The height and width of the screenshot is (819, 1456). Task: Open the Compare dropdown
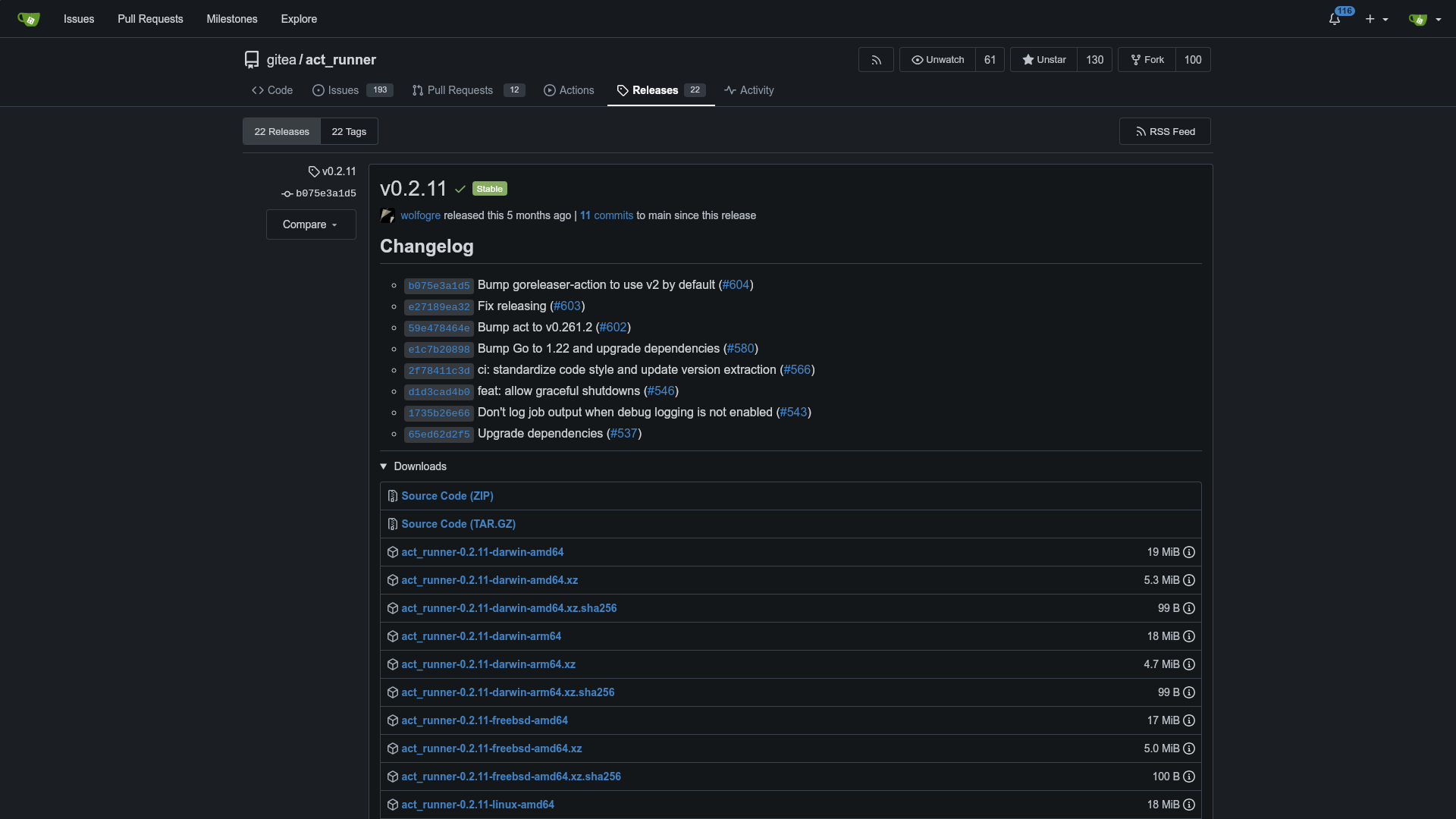tap(310, 224)
